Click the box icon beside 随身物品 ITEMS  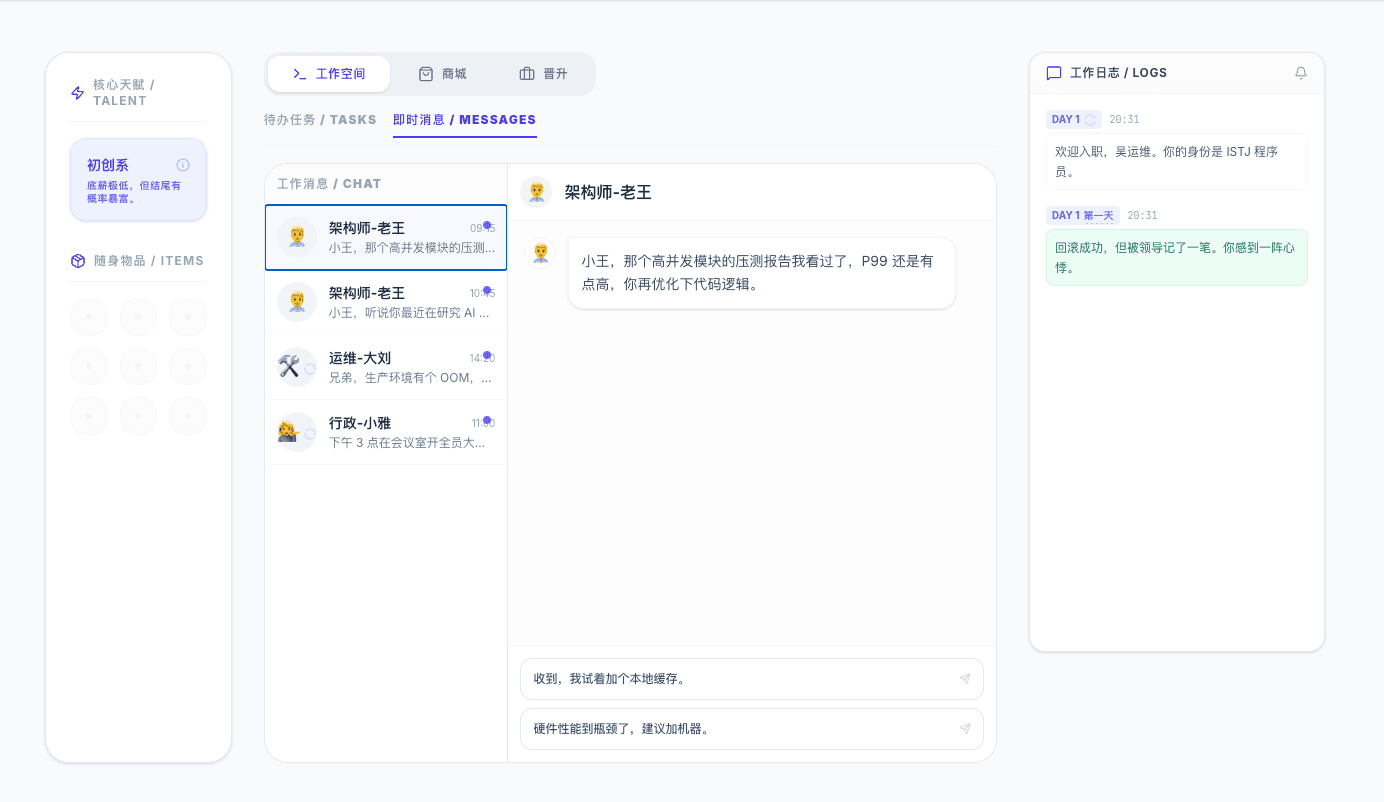tap(77, 260)
